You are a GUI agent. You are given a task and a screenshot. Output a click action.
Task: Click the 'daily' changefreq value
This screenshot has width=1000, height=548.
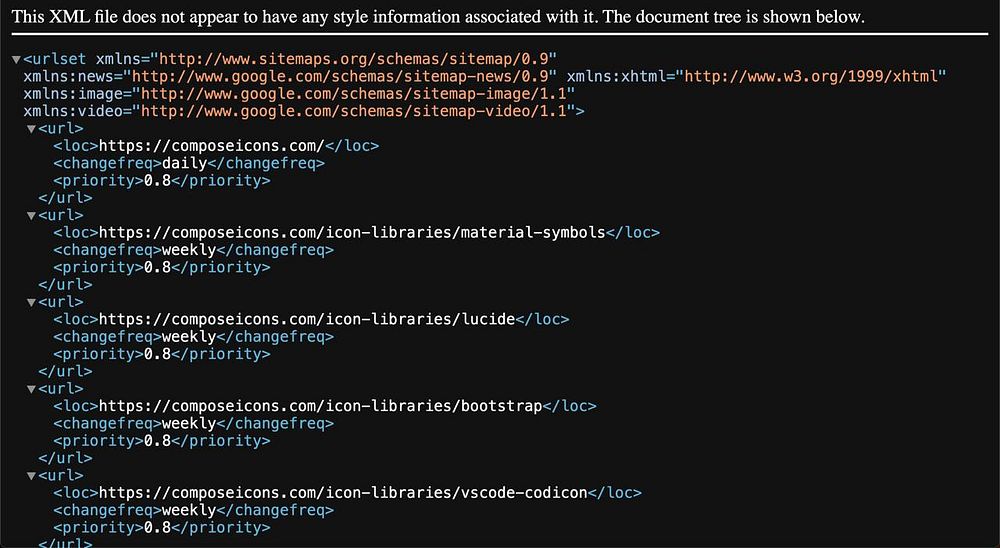point(185,163)
